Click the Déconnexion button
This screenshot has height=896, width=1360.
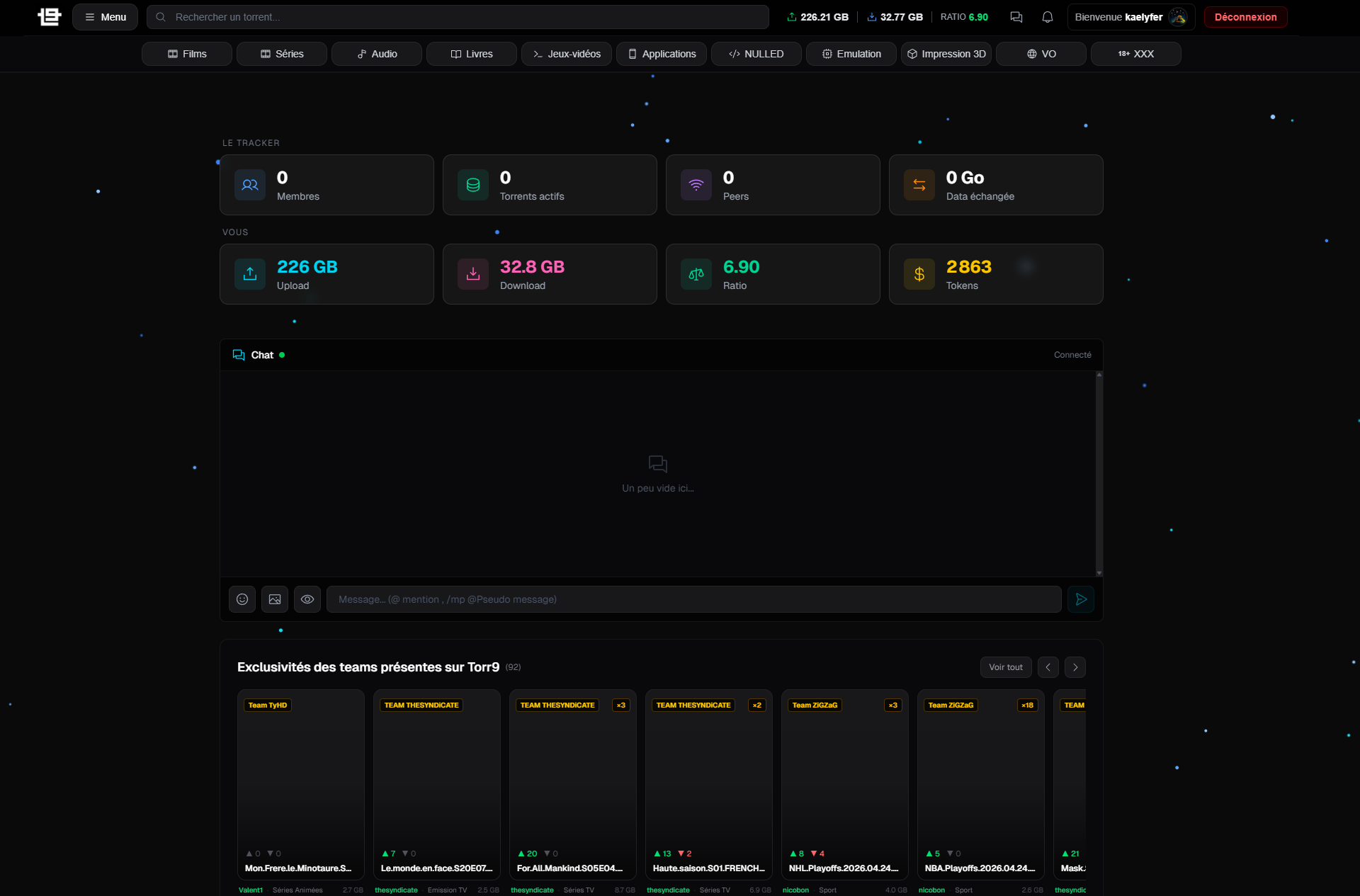1245,17
